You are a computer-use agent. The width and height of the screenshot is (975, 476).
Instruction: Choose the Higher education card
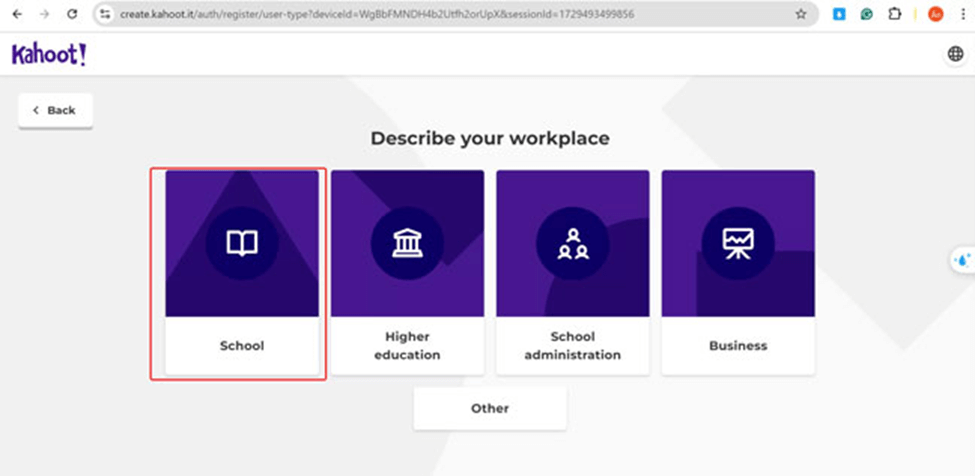point(407,272)
